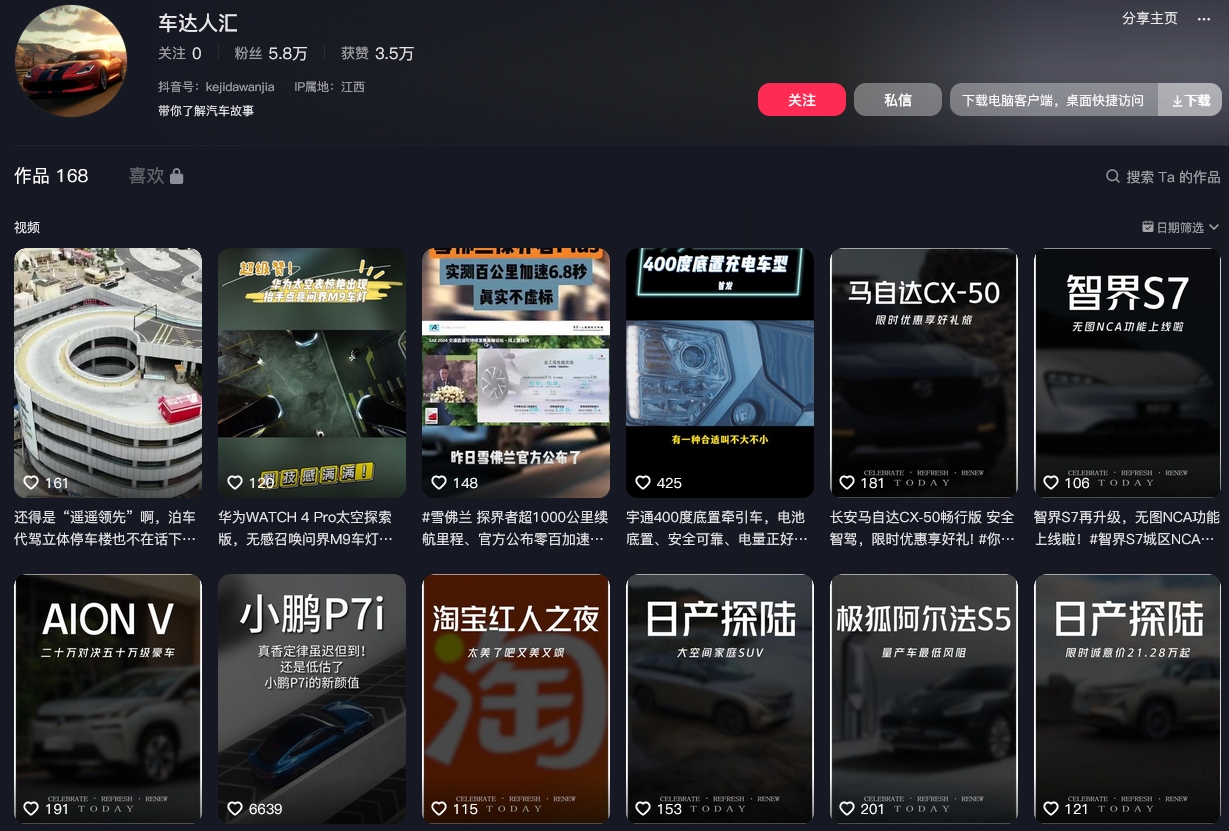
Task: Click 下载电脑客户端 desktop access button
Action: pos(1054,100)
